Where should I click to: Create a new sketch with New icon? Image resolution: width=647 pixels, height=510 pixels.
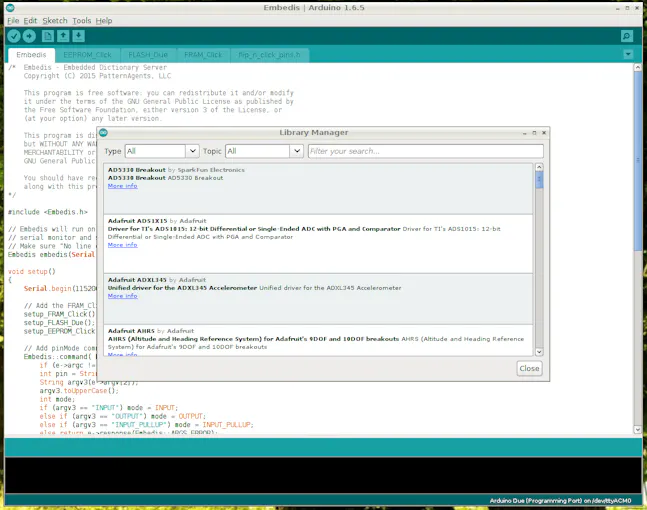pos(48,36)
